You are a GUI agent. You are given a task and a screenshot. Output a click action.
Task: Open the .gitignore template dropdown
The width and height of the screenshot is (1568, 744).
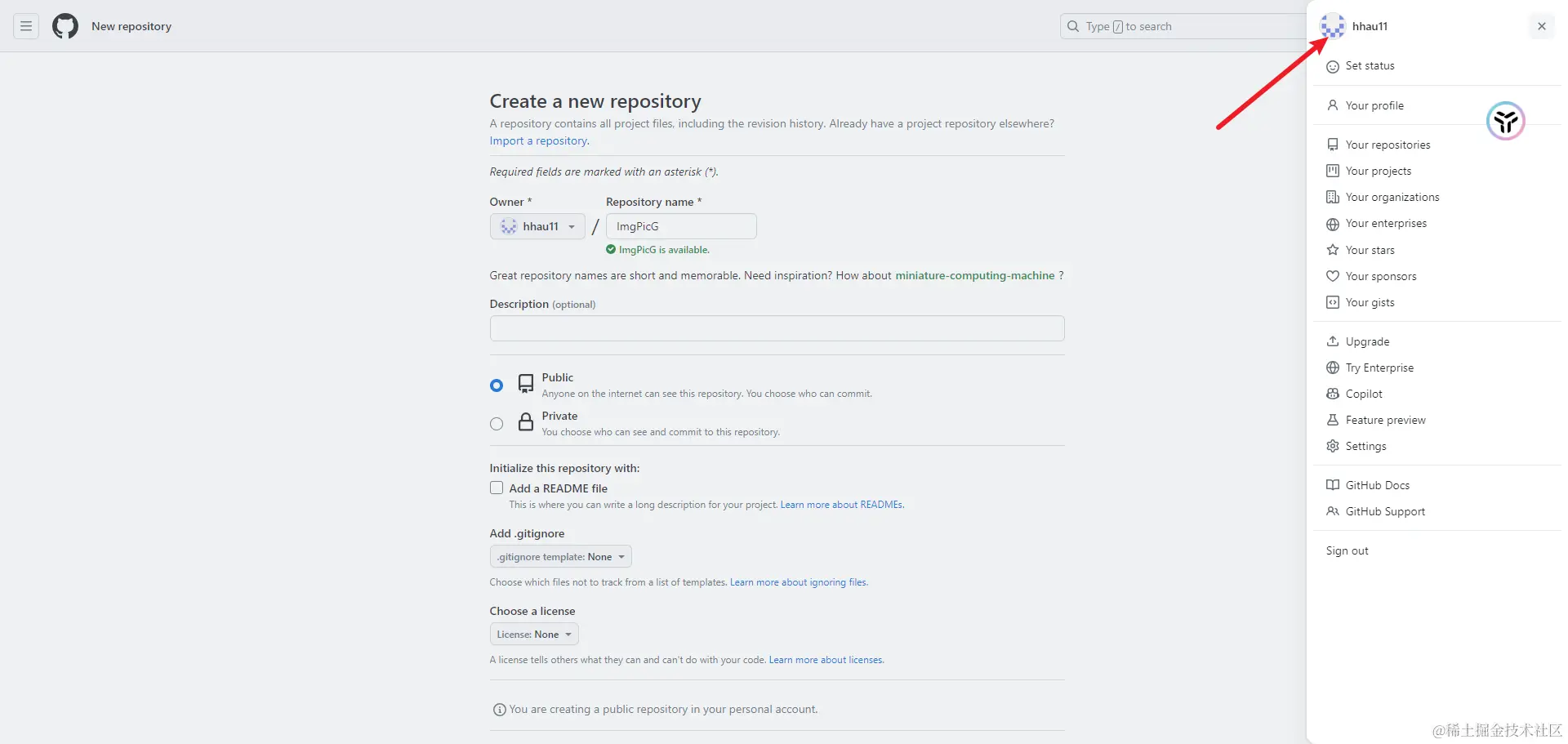[561, 557]
